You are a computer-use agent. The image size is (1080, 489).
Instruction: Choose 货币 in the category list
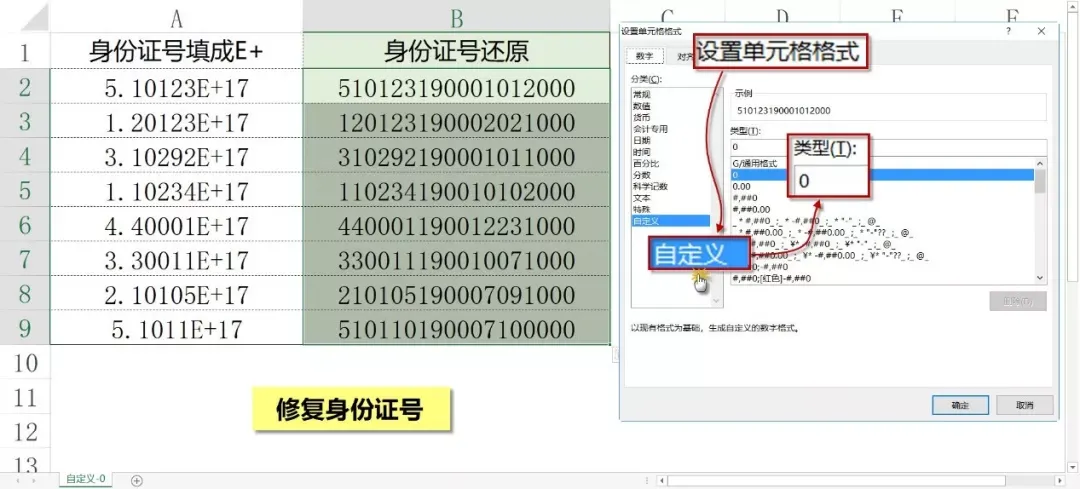coord(641,118)
